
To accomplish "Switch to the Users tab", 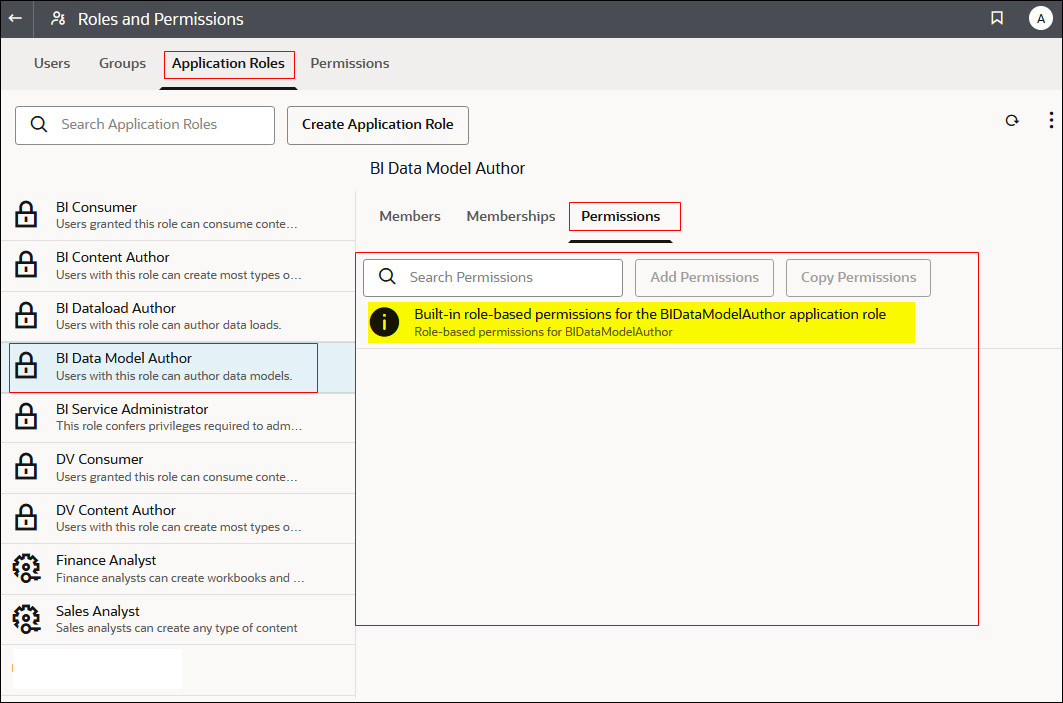I will (52, 63).
